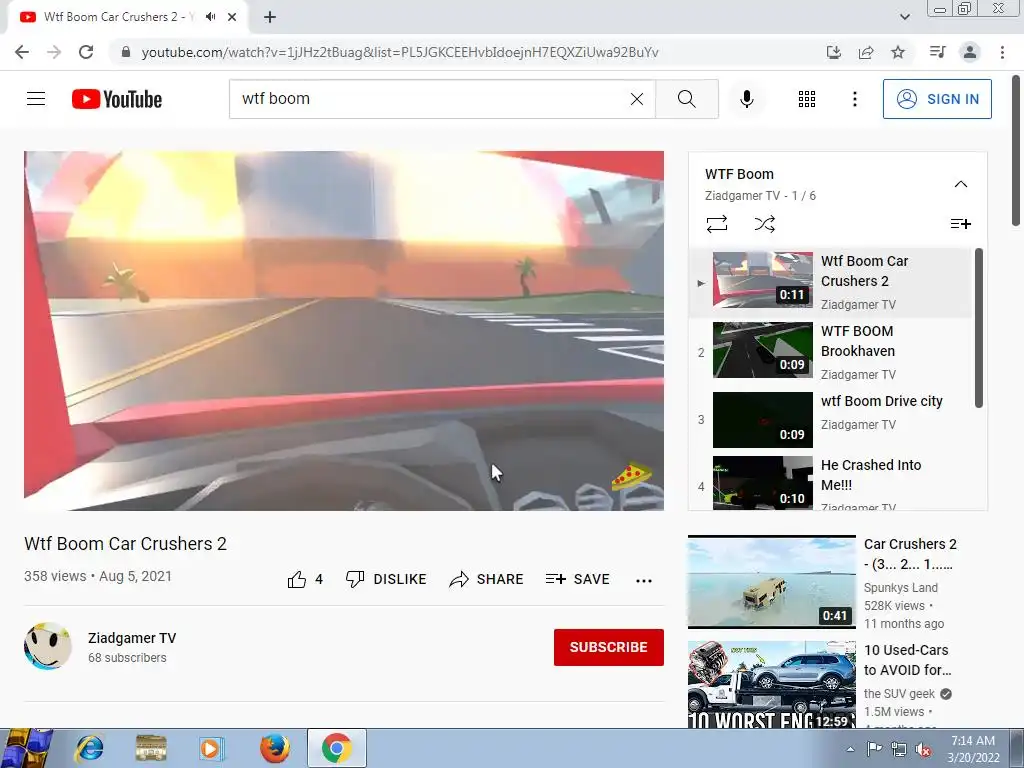Click the address bar URL
This screenshot has width=1024, height=768.
click(400, 52)
